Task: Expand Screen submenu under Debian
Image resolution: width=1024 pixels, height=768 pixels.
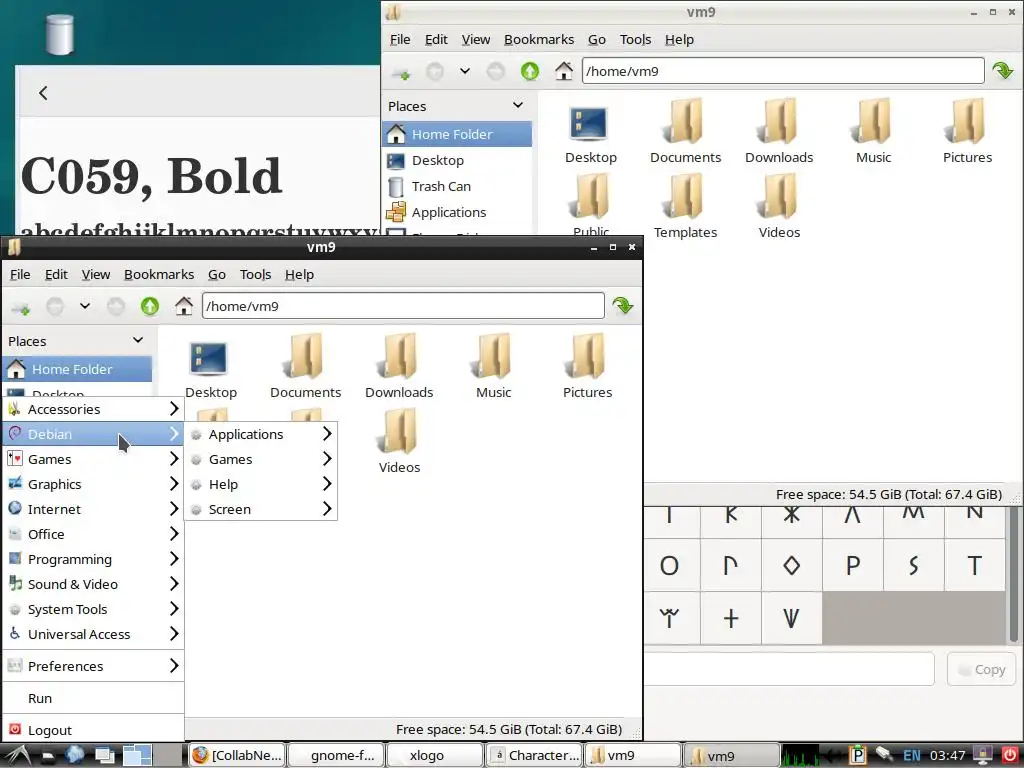Action: [261, 509]
